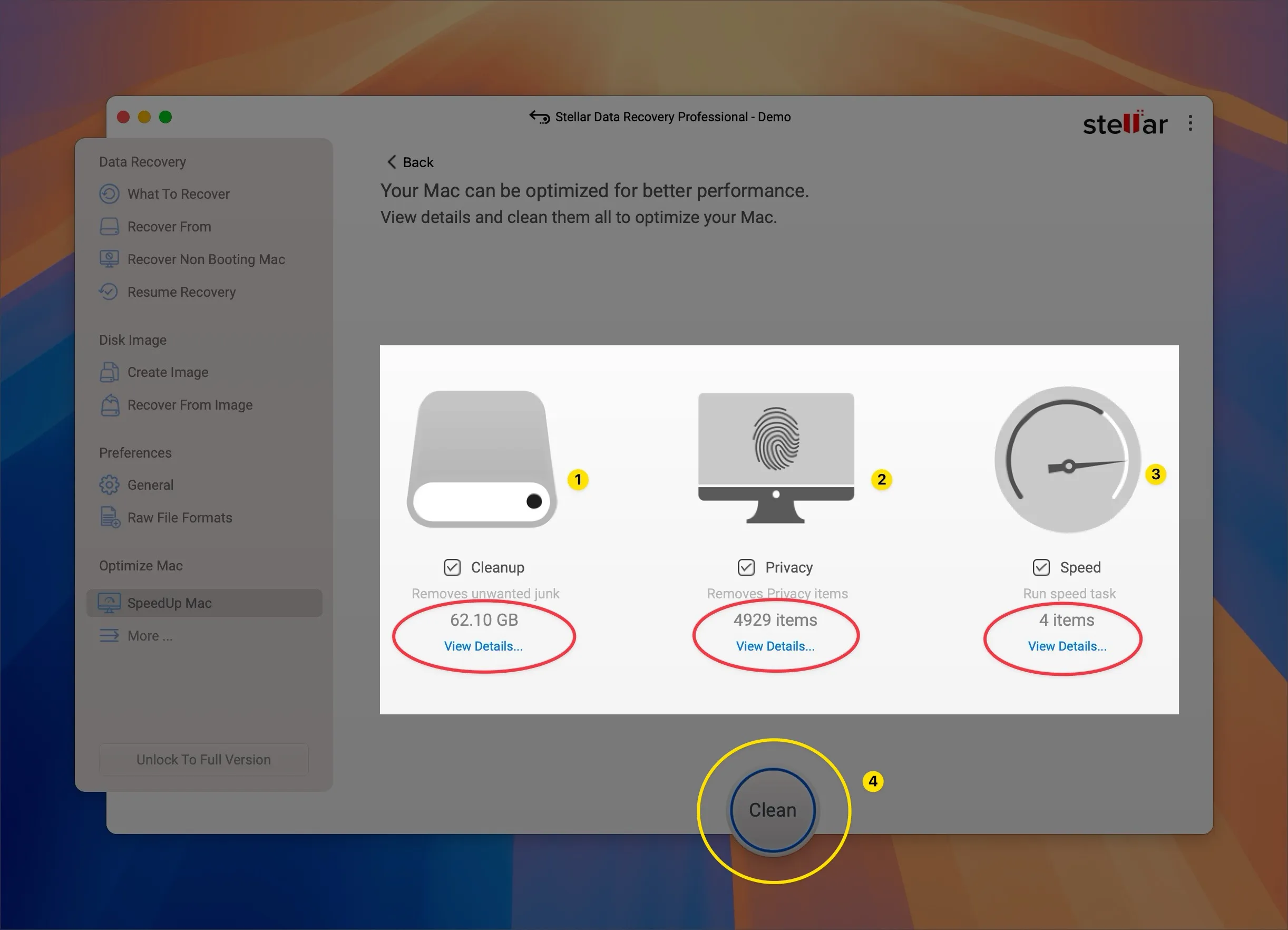Click the Raw File Formats icon
The height and width of the screenshot is (930, 1288).
[x=110, y=518]
